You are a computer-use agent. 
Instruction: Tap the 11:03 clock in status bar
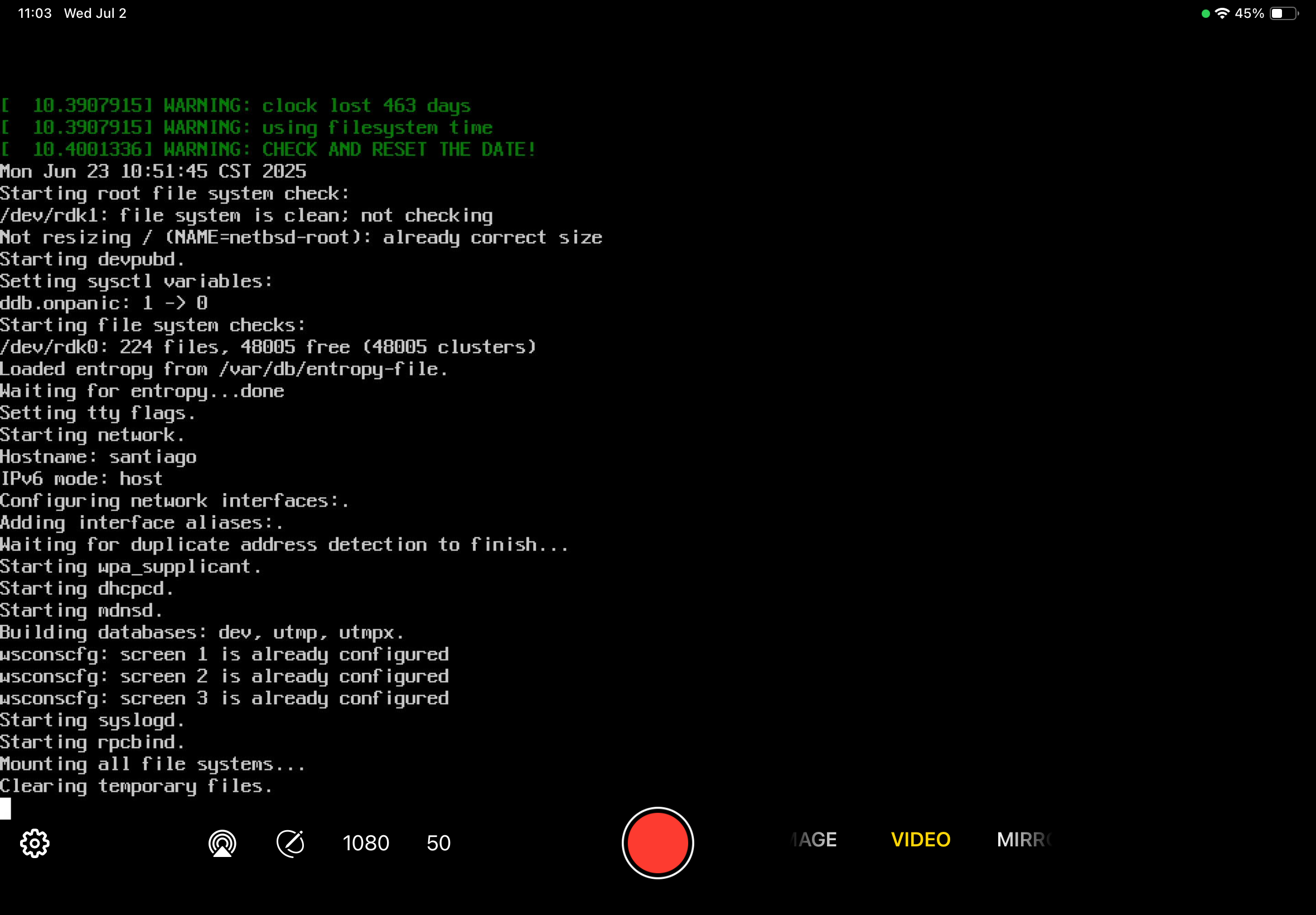(x=35, y=13)
